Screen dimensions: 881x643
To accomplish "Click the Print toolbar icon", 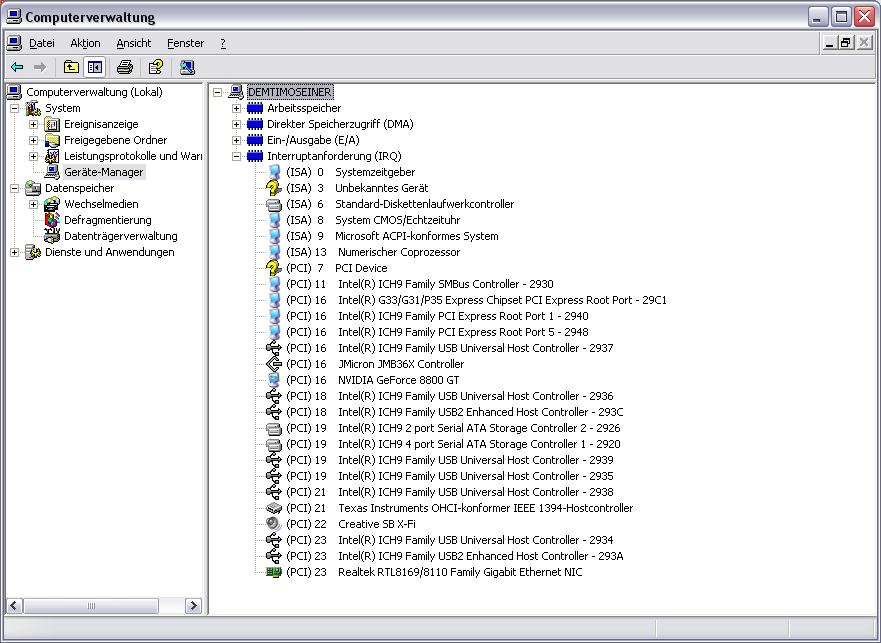I will [x=125, y=67].
